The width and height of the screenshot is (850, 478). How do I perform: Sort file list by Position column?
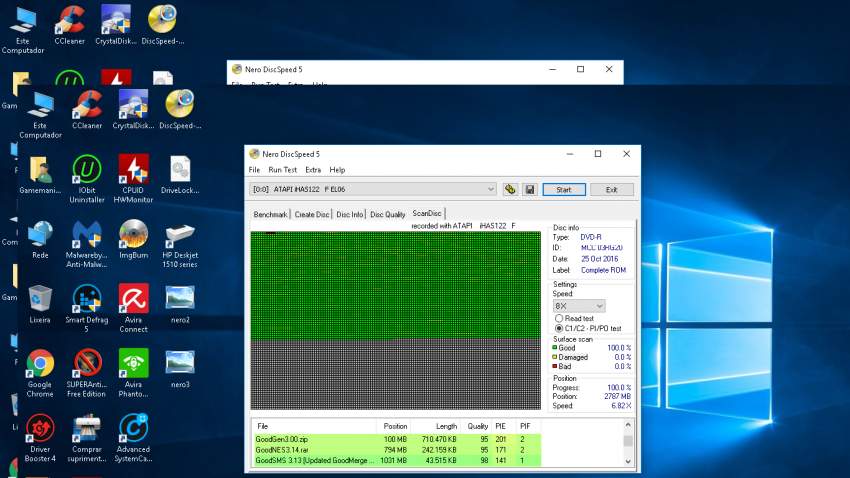[394, 427]
